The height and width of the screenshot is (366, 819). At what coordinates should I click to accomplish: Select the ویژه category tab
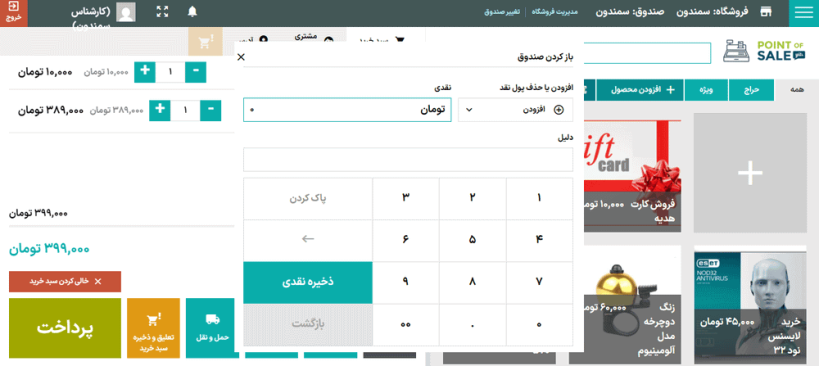[707, 90]
